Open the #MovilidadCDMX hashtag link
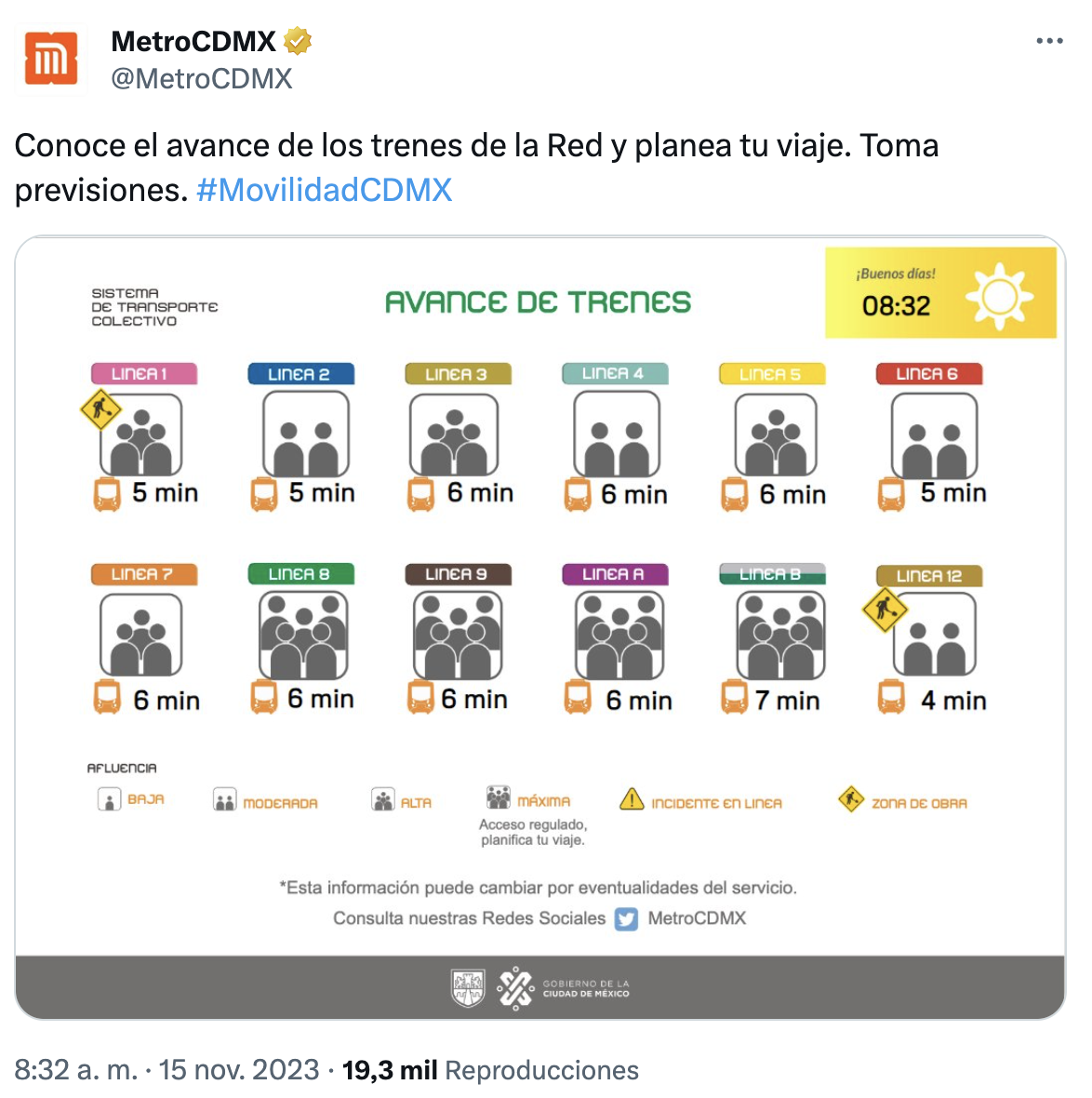 coord(324,190)
